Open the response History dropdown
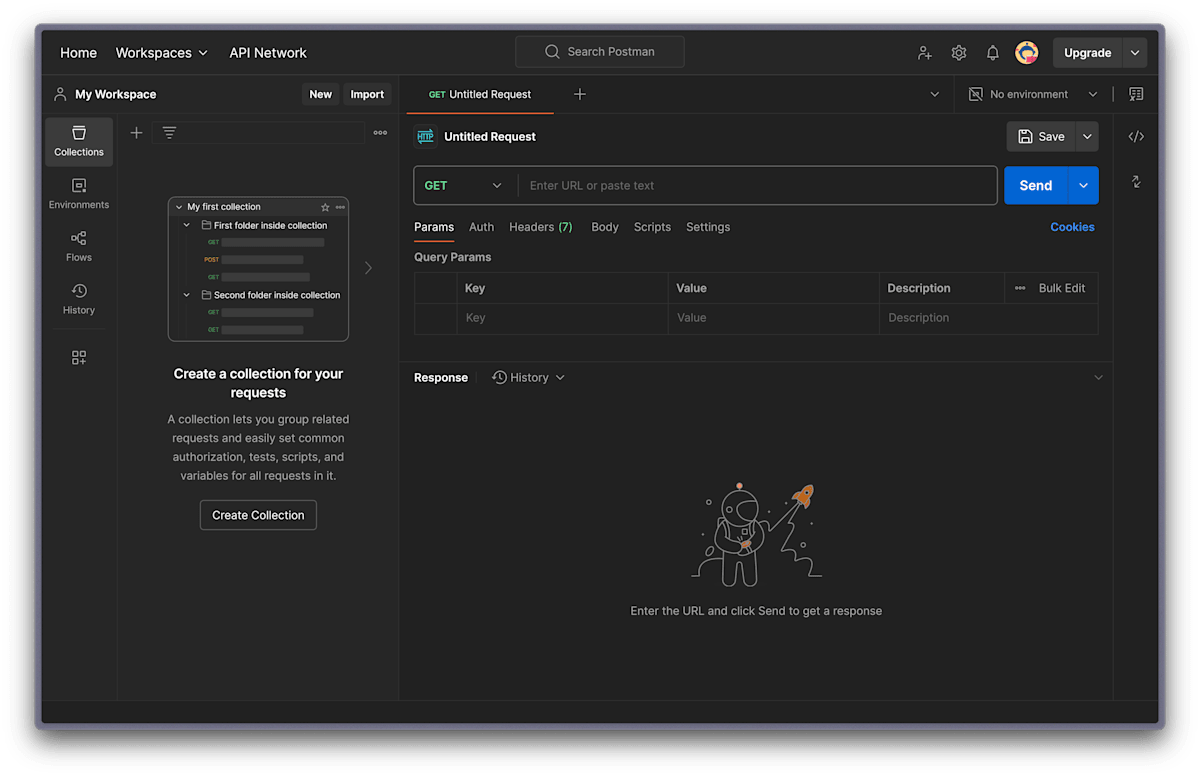1200x776 pixels. point(529,378)
